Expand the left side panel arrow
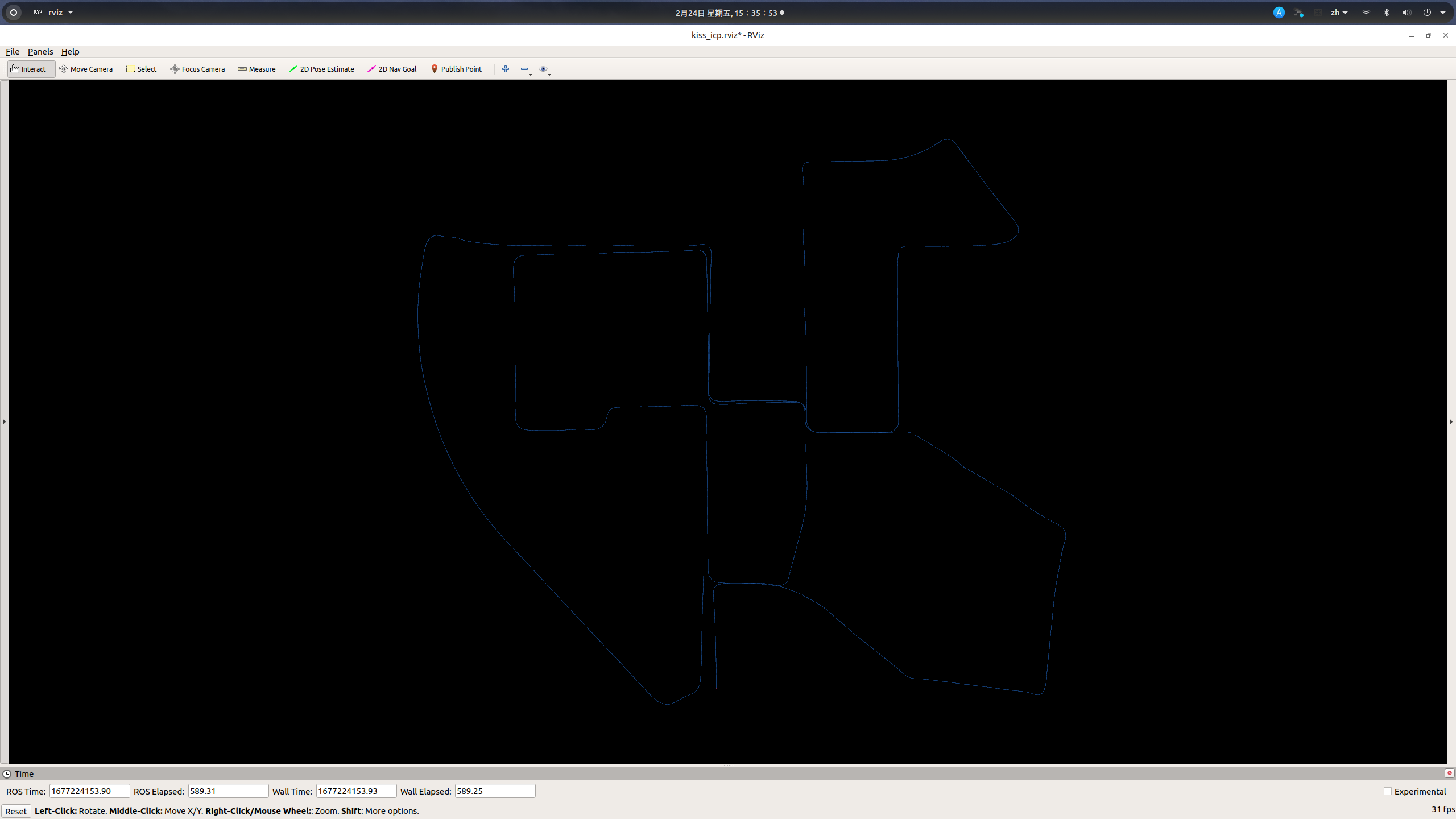 (4, 421)
